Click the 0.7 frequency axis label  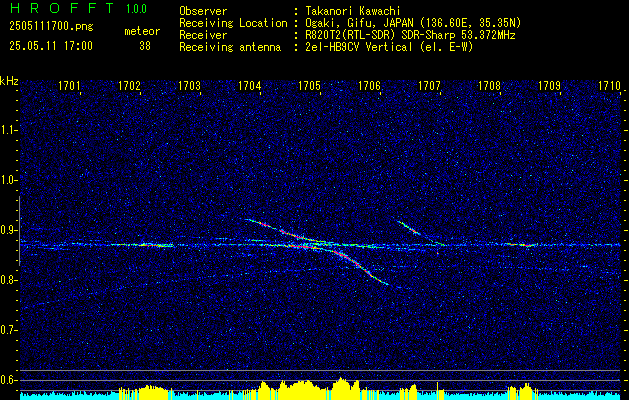click(x=8, y=330)
